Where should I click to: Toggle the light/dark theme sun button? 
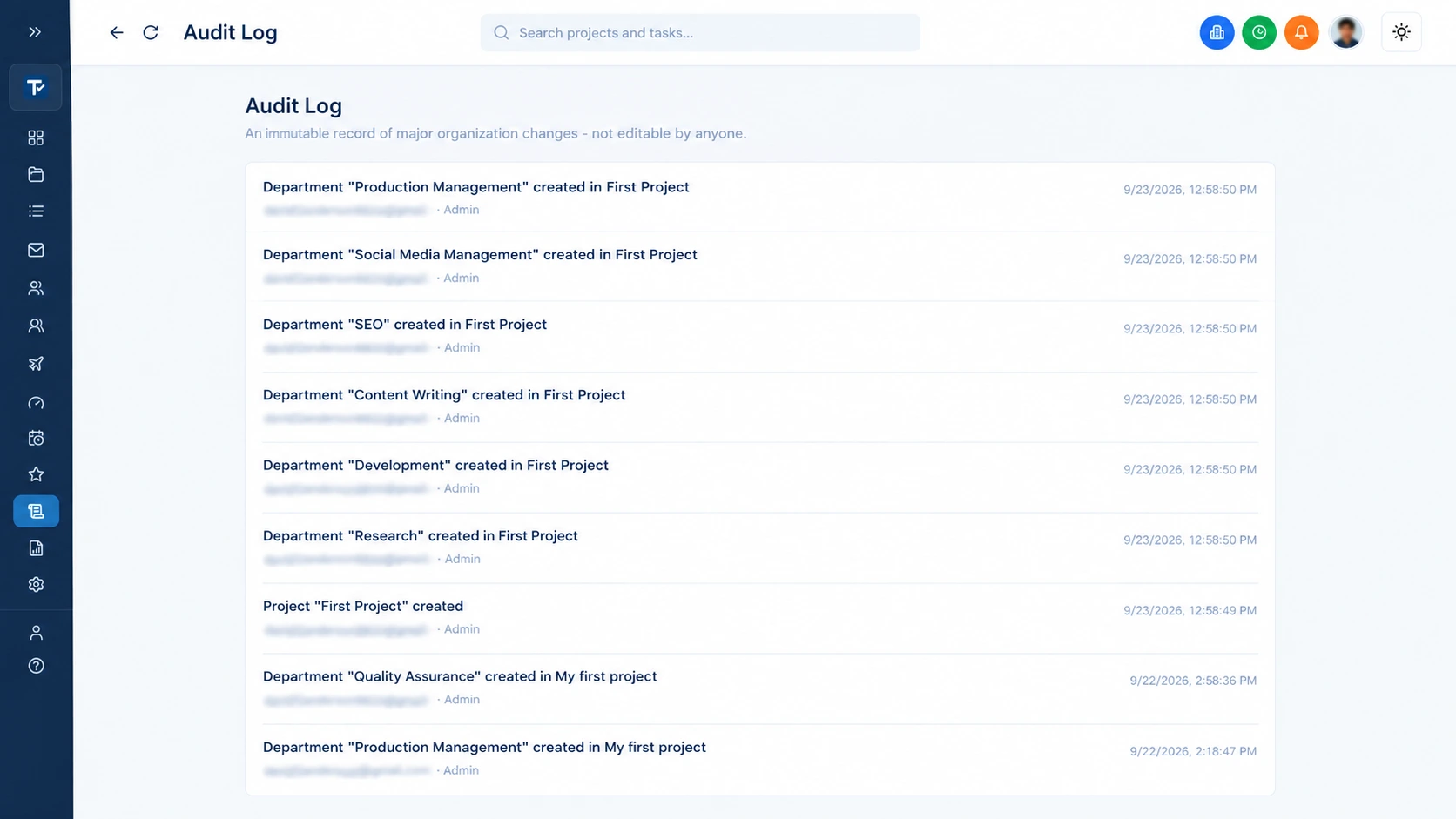pos(1401,32)
